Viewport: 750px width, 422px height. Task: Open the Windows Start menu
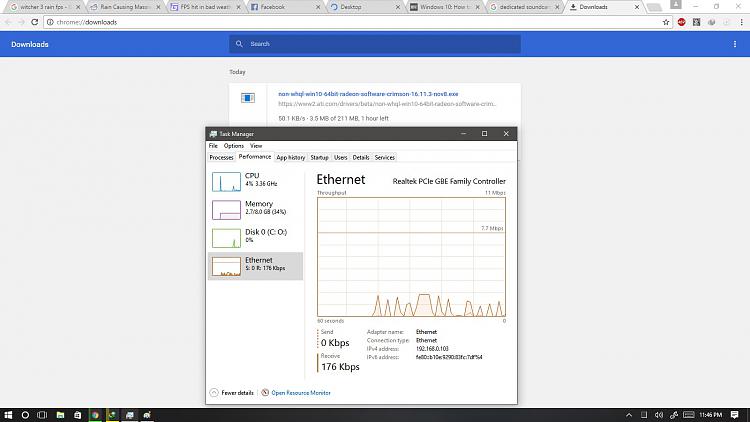[x=8, y=415]
